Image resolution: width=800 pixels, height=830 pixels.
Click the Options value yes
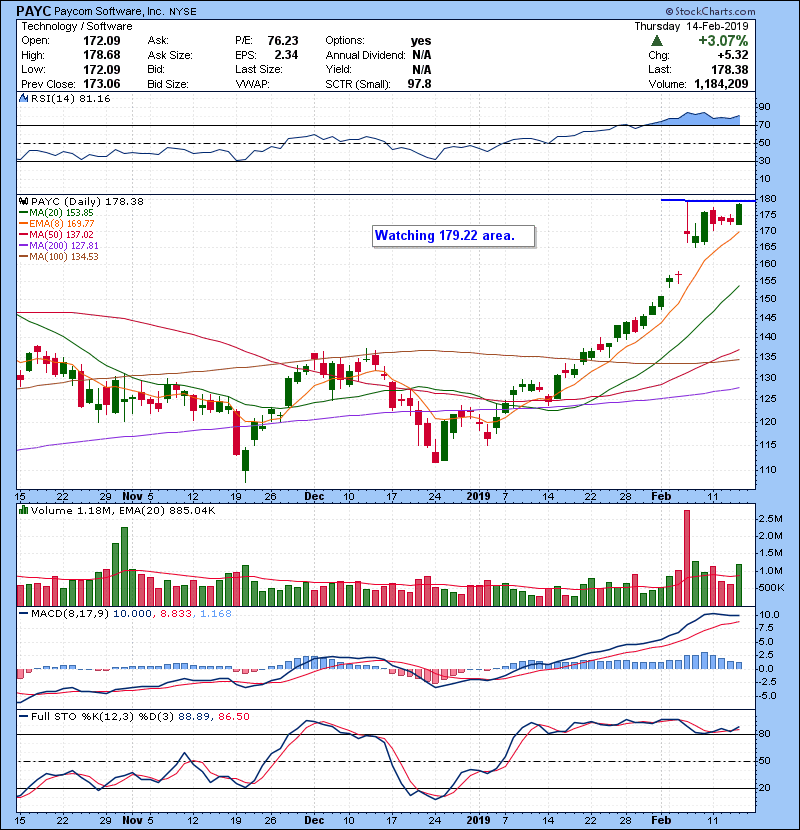click(x=421, y=41)
